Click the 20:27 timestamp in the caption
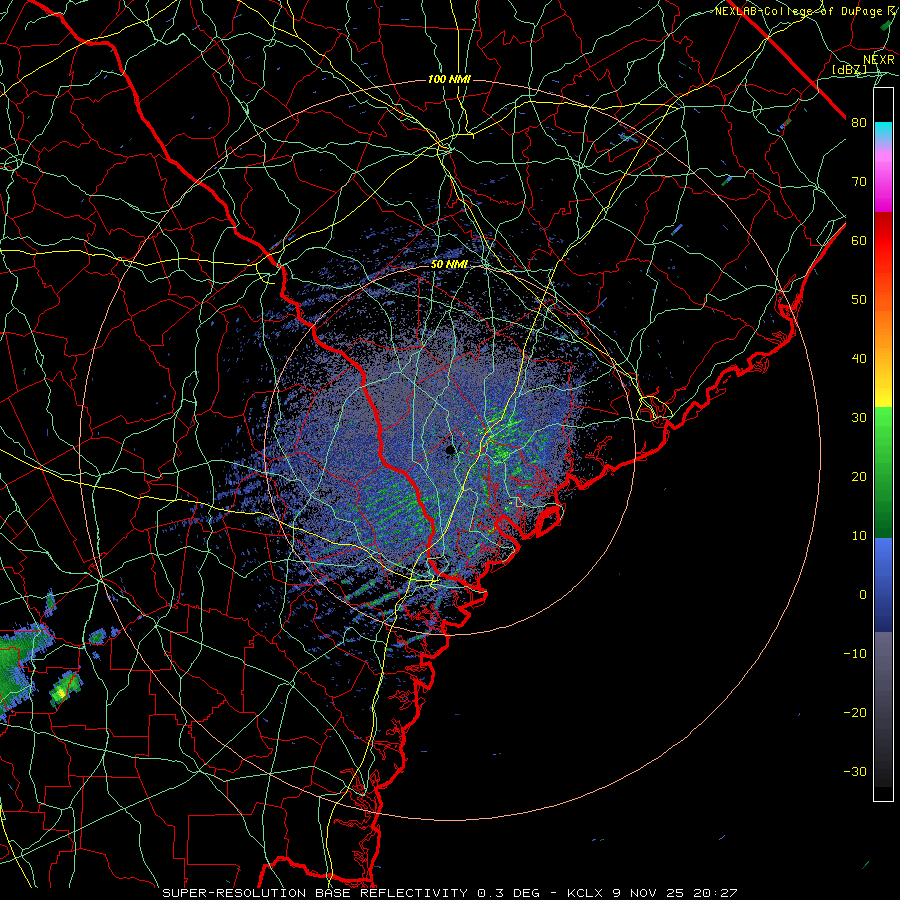Screen dimensions: 900x900 (x=715, y=893)
